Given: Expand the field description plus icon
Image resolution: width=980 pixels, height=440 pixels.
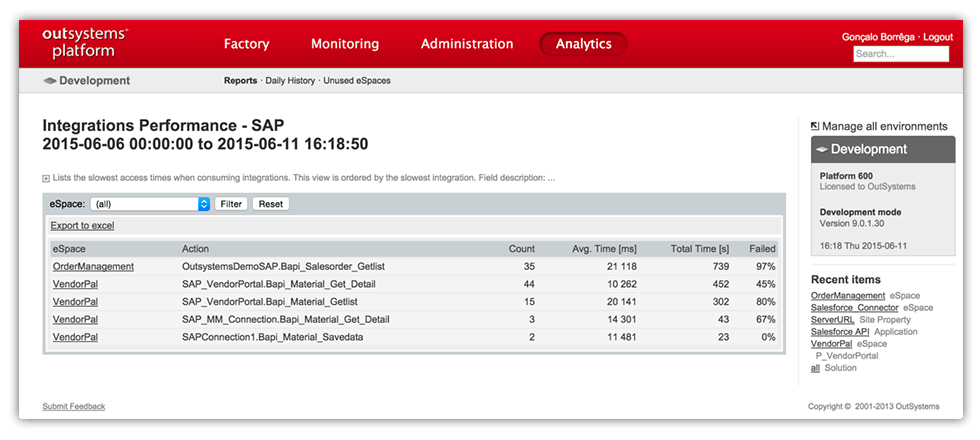Looking at the screenshot, I should click(x=46, y=178).
